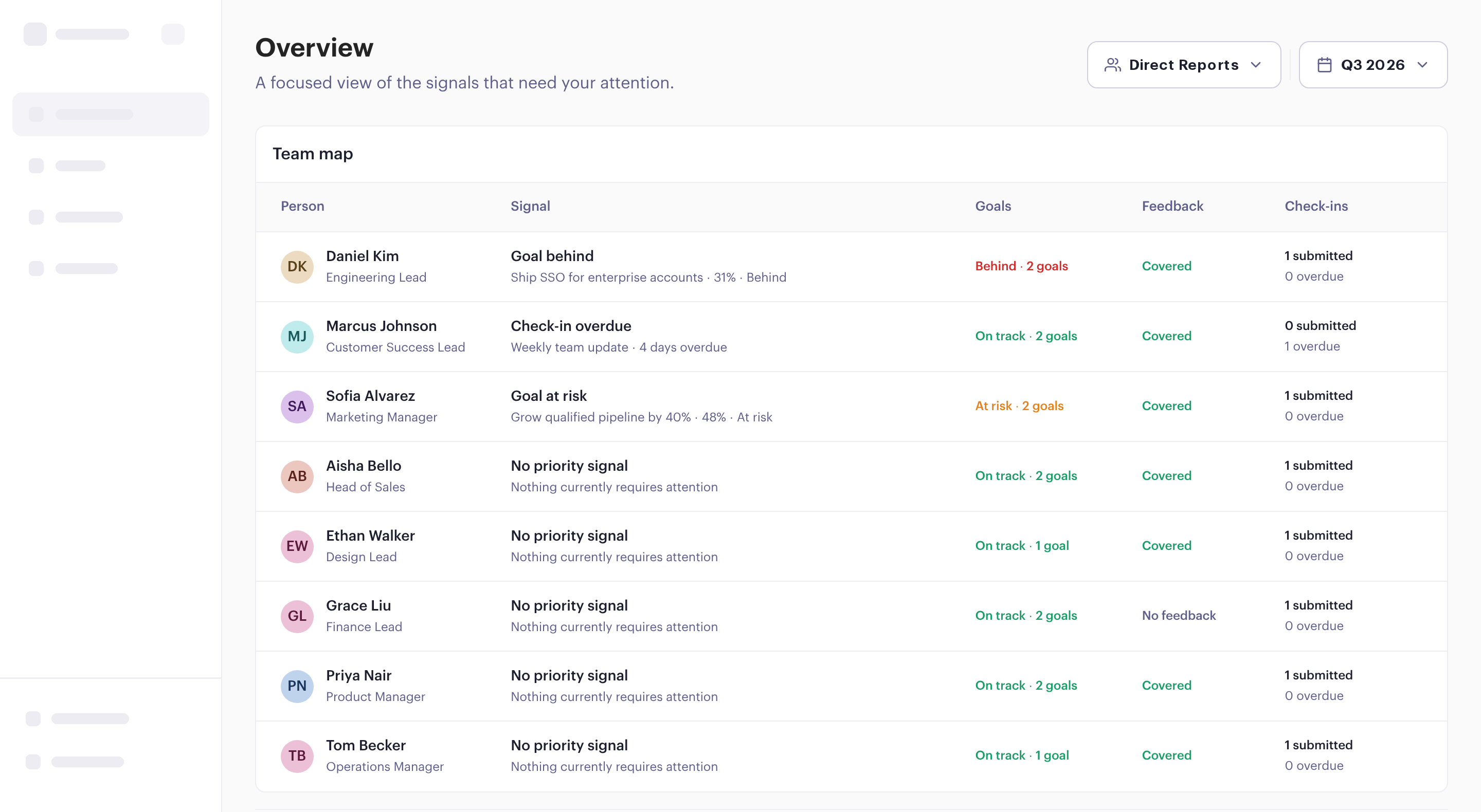Click 'At risk · 2 goals' status

1019,405
